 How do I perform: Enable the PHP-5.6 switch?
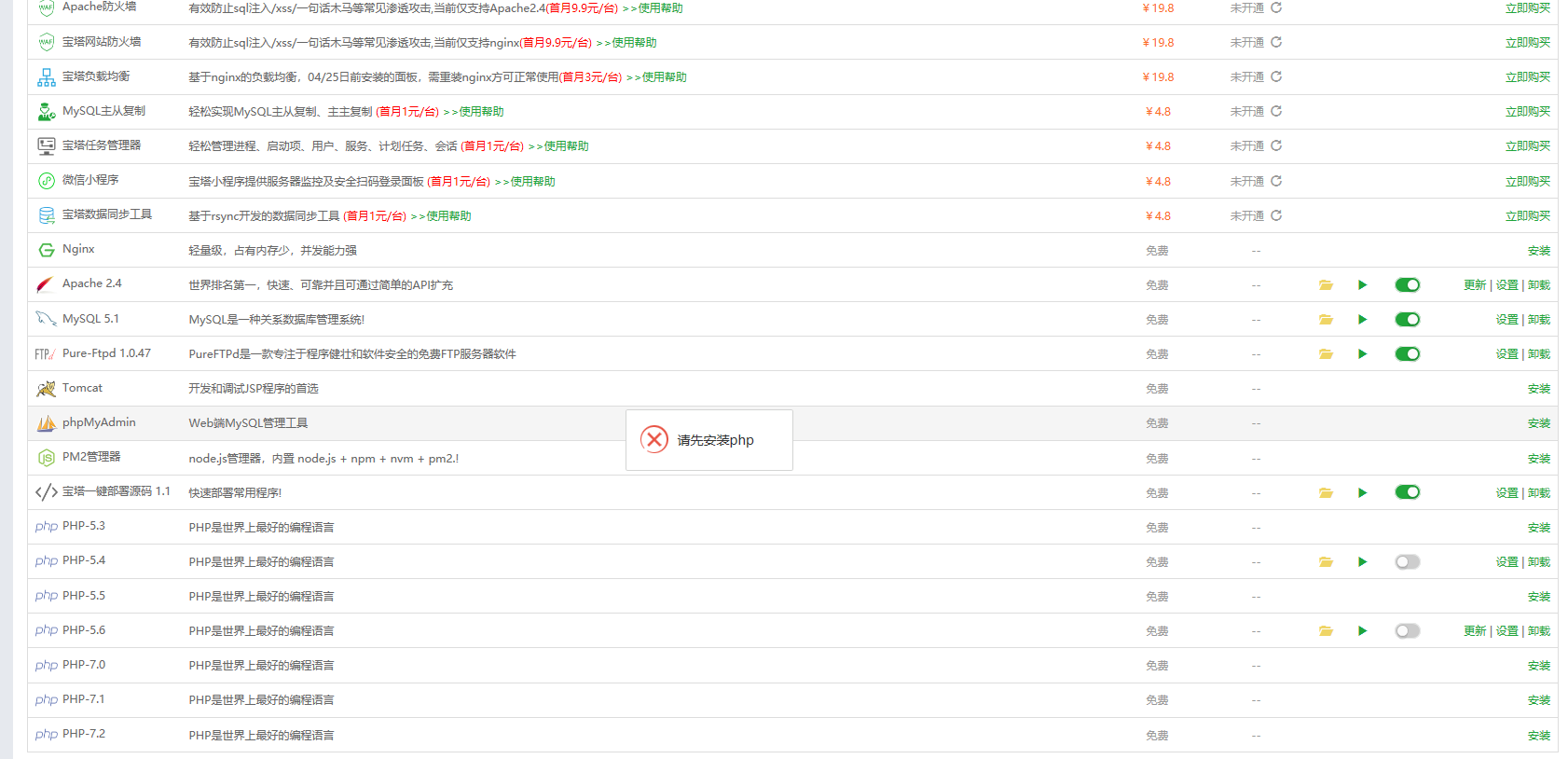1408,631
